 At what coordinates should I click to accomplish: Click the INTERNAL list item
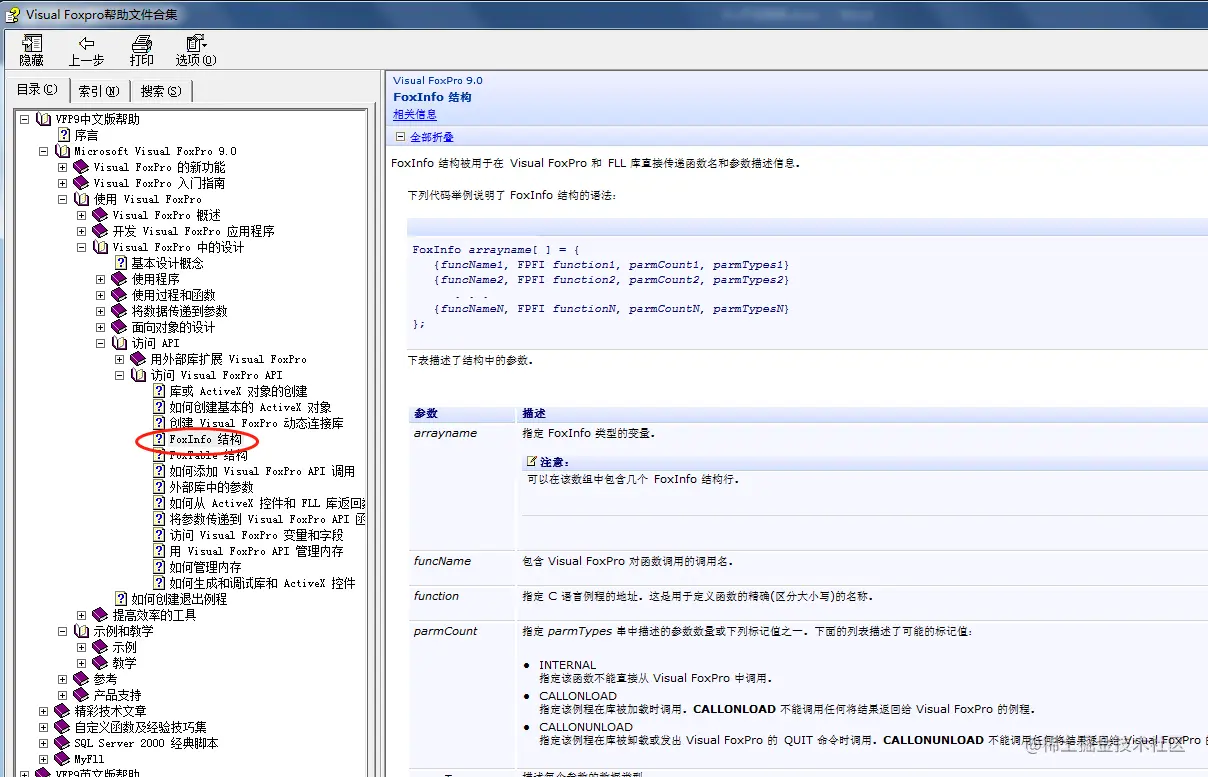[x=567, y=665]
